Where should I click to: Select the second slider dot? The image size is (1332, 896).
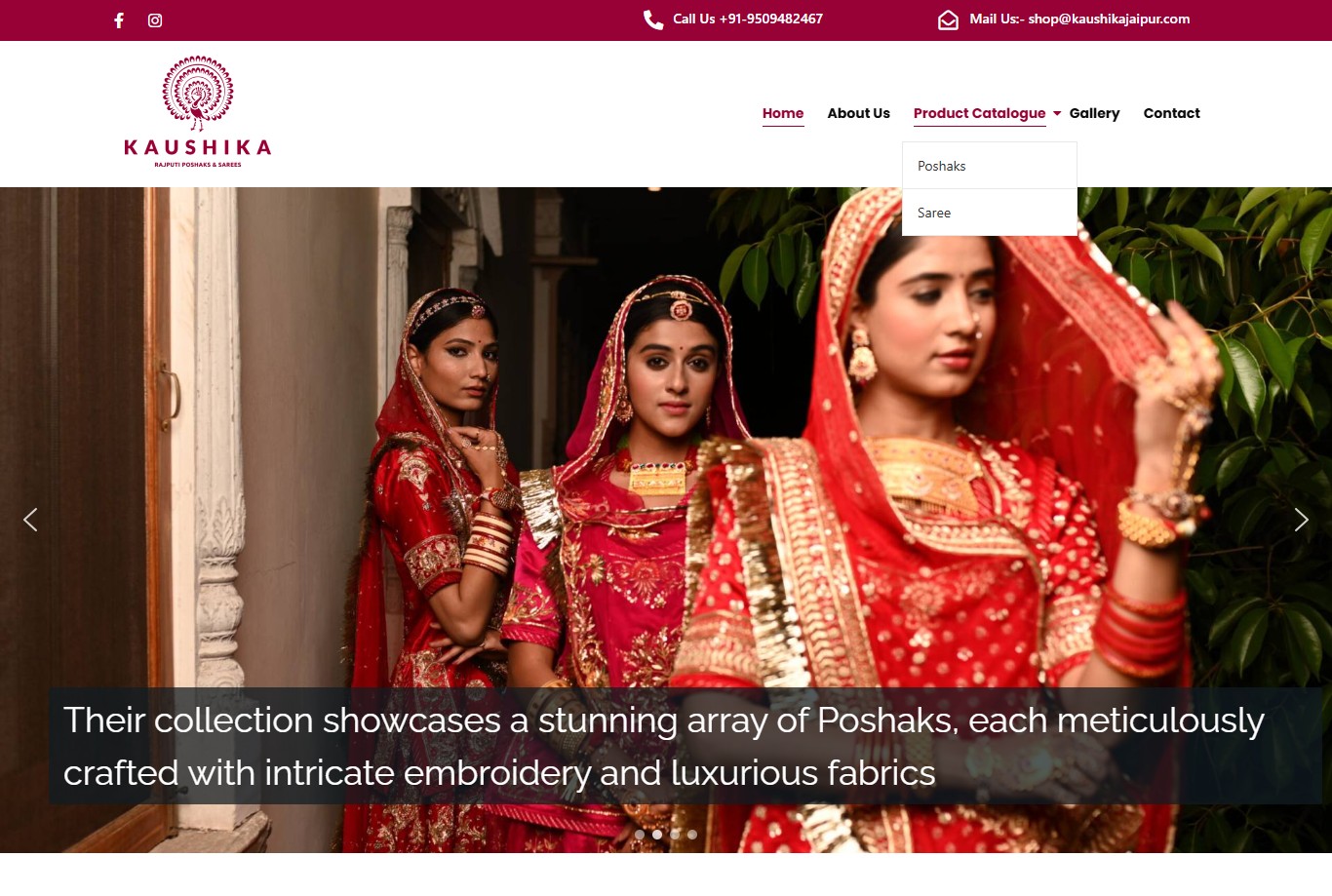tap(657, 835)
